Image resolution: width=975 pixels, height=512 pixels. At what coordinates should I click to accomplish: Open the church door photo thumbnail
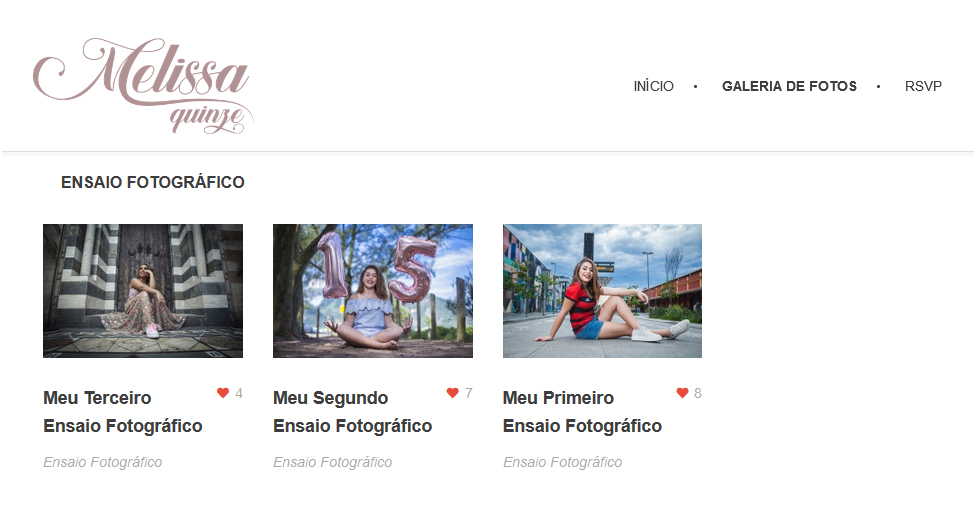(x=143, y=291)
